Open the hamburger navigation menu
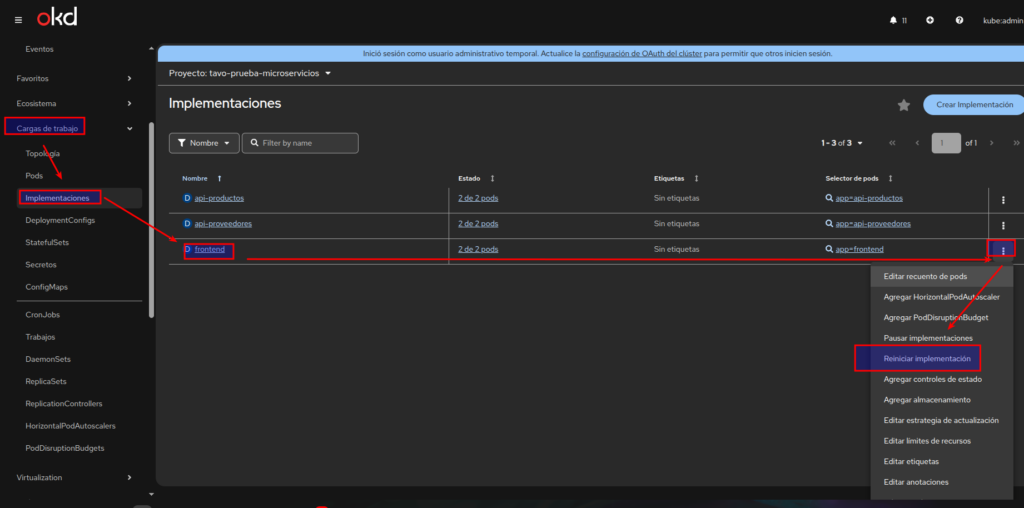1024x508 pixels. 18,19
